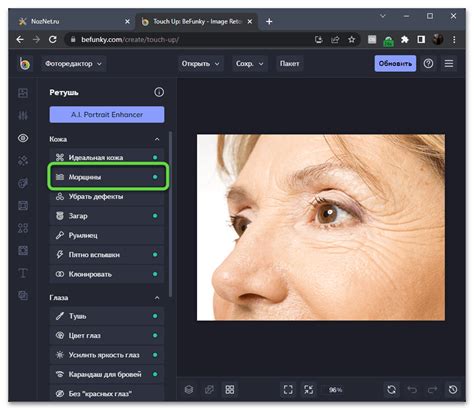Undo the last action
474x410 pixels.
[412, 389]
